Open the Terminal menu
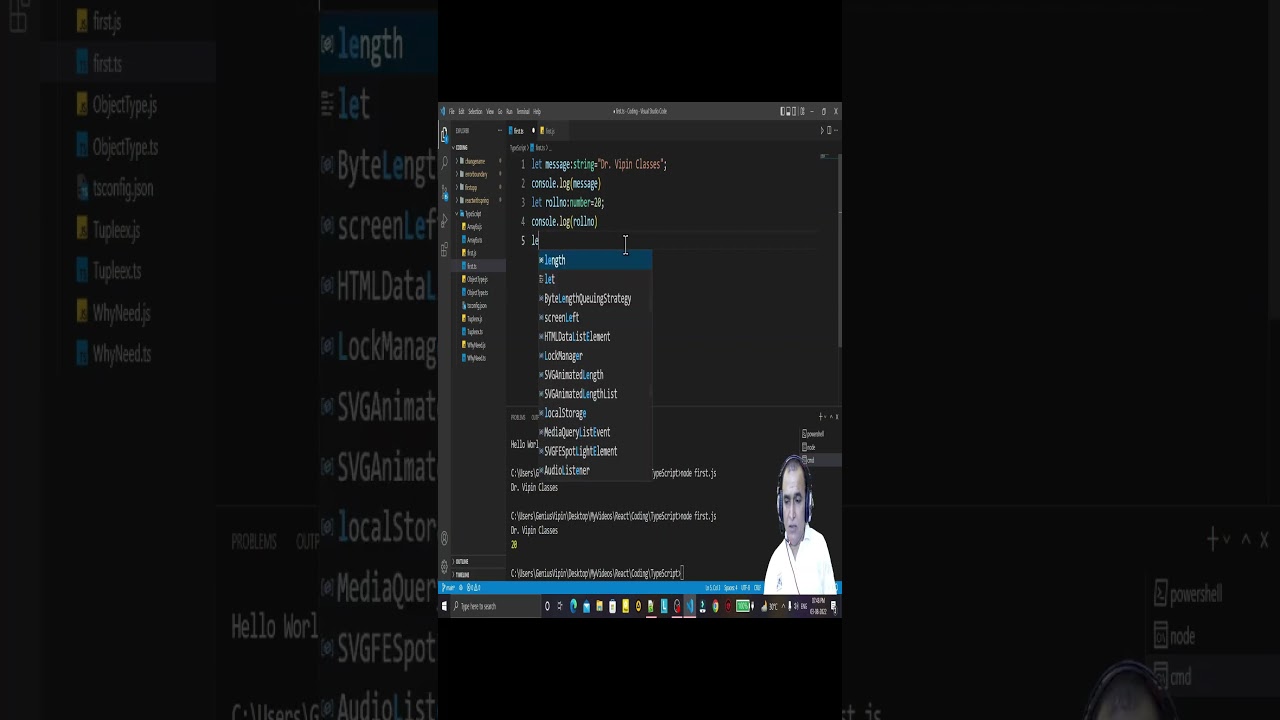This screenshot has height=720, width=1280. click(523, 111)
